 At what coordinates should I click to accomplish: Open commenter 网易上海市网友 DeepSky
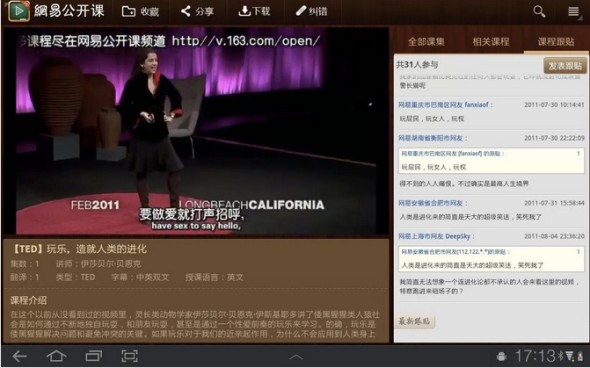(x=436, y=236)
